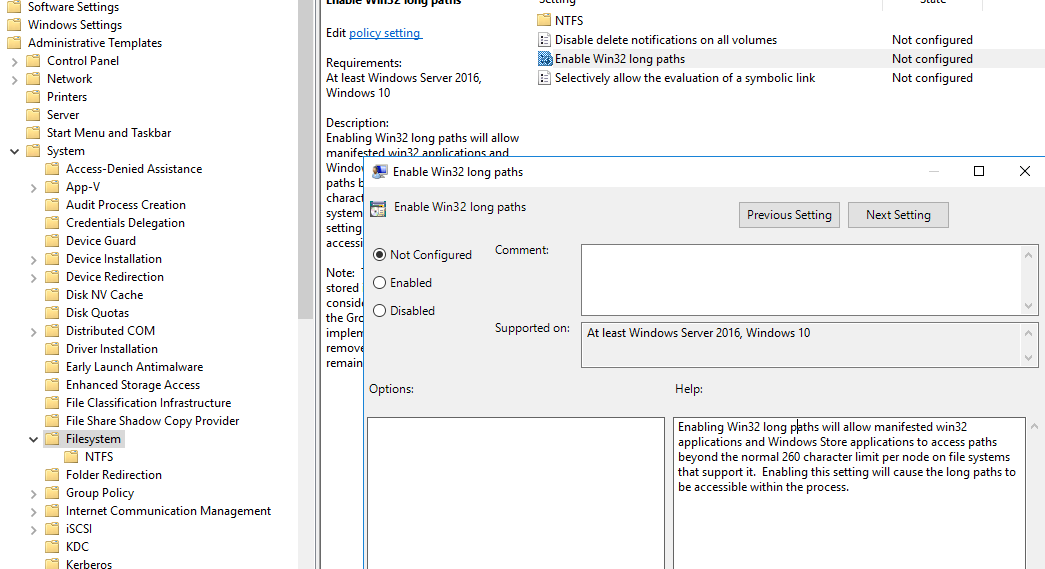Click the Windows Settings folder icon

pyautogui.click(x=14, y=25)
